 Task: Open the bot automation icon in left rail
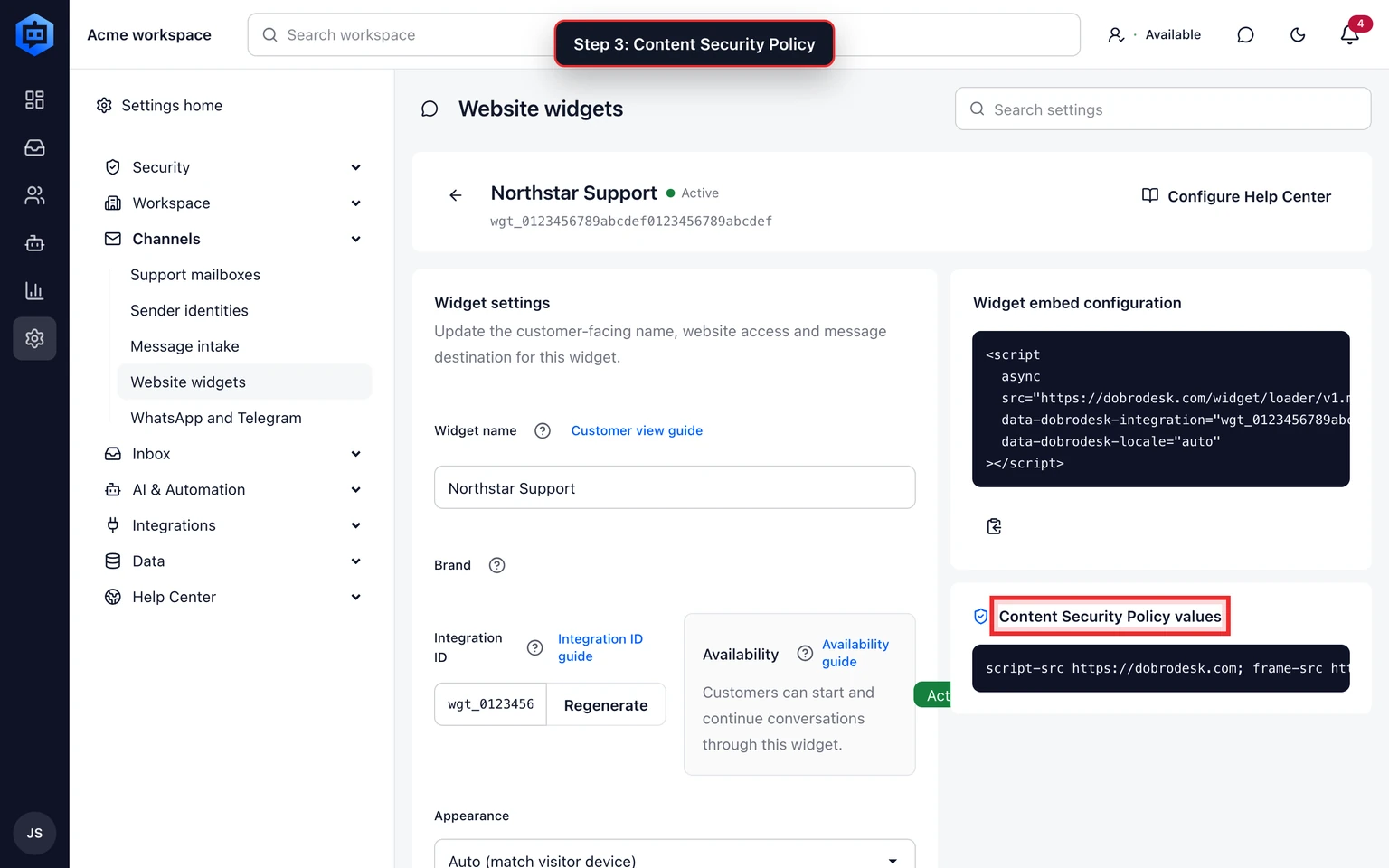pyautogui.click(x=34, y=243)
